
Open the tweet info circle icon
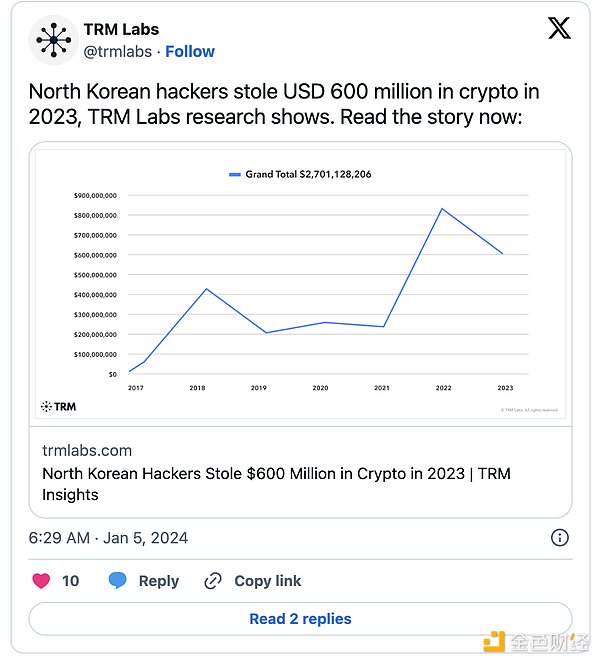point(560,538)
